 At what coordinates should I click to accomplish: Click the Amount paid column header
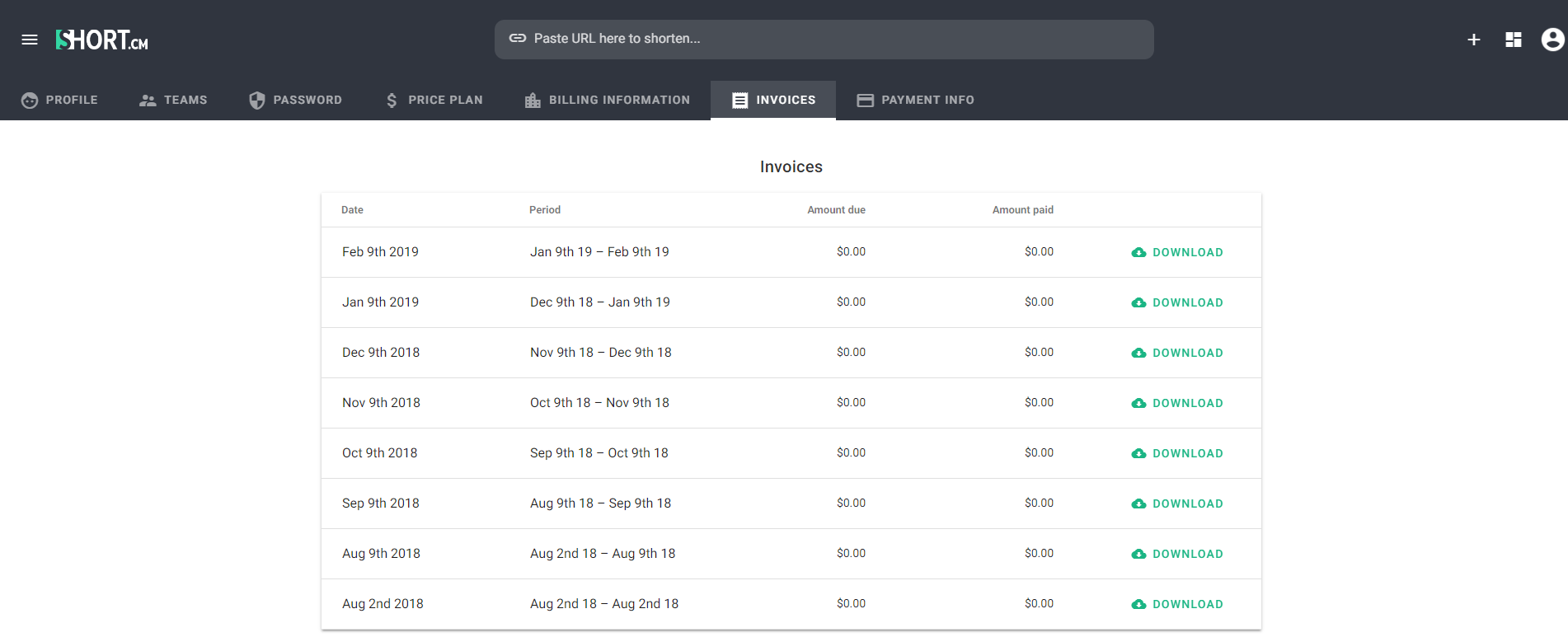[1022, 210]
